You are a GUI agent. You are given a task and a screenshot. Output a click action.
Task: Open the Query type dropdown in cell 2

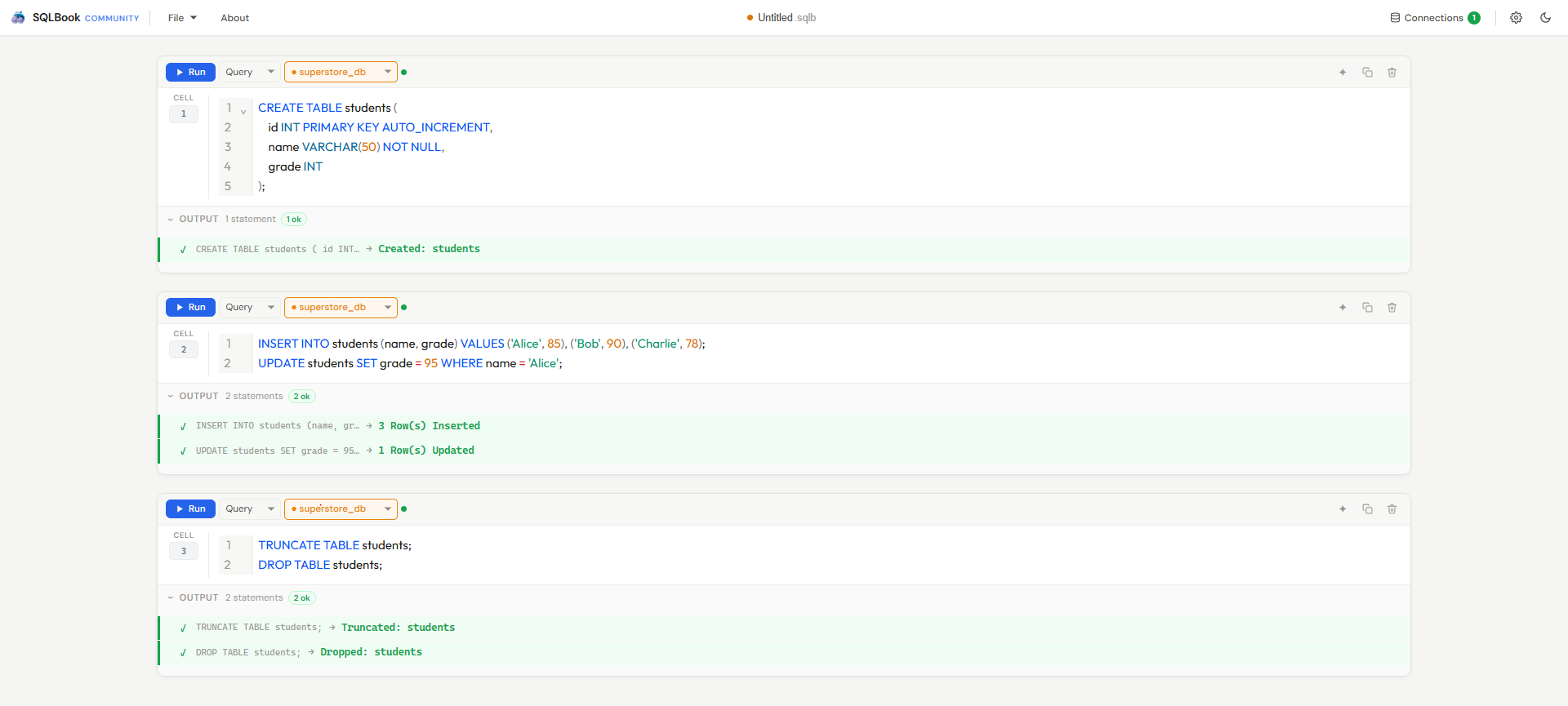pyautogui.click(x=250, y=307)
